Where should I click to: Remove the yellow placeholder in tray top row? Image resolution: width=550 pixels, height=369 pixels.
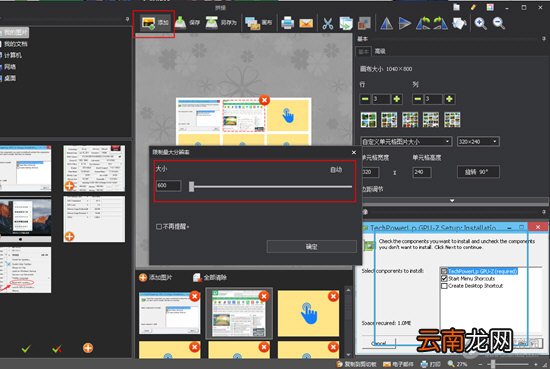pos(333,296)
